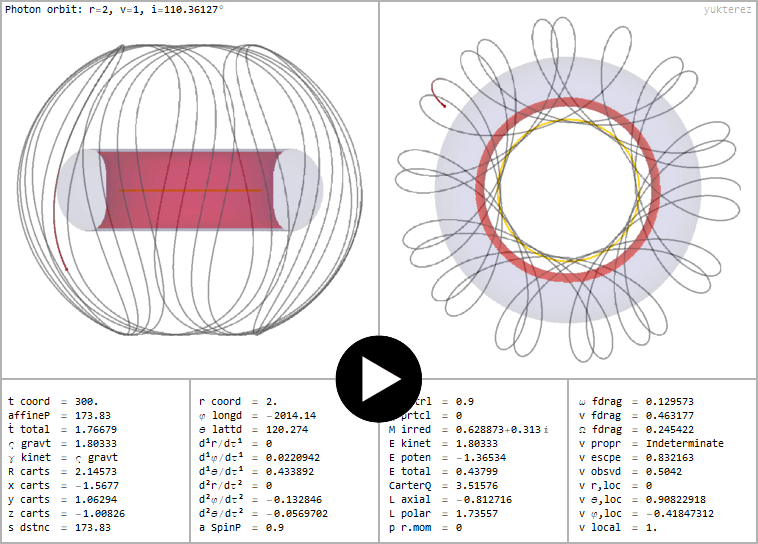Click the 'v fdrag = 0.463177' row

pos(636,415)
